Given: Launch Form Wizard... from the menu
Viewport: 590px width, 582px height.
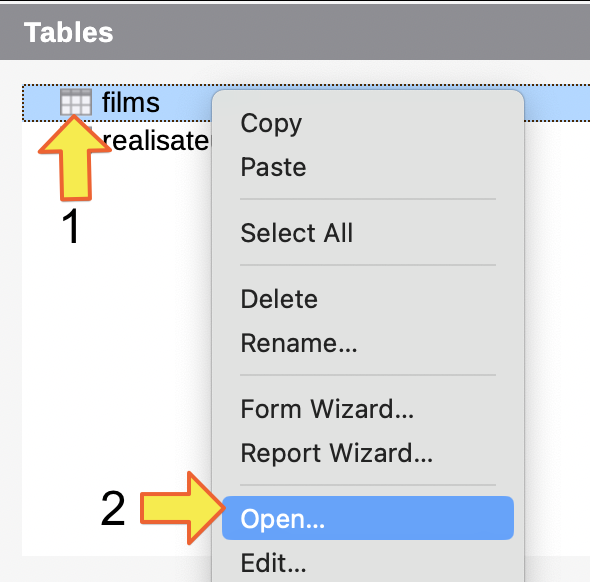Looking at the screenshot, I should click(x=327, y=409).
